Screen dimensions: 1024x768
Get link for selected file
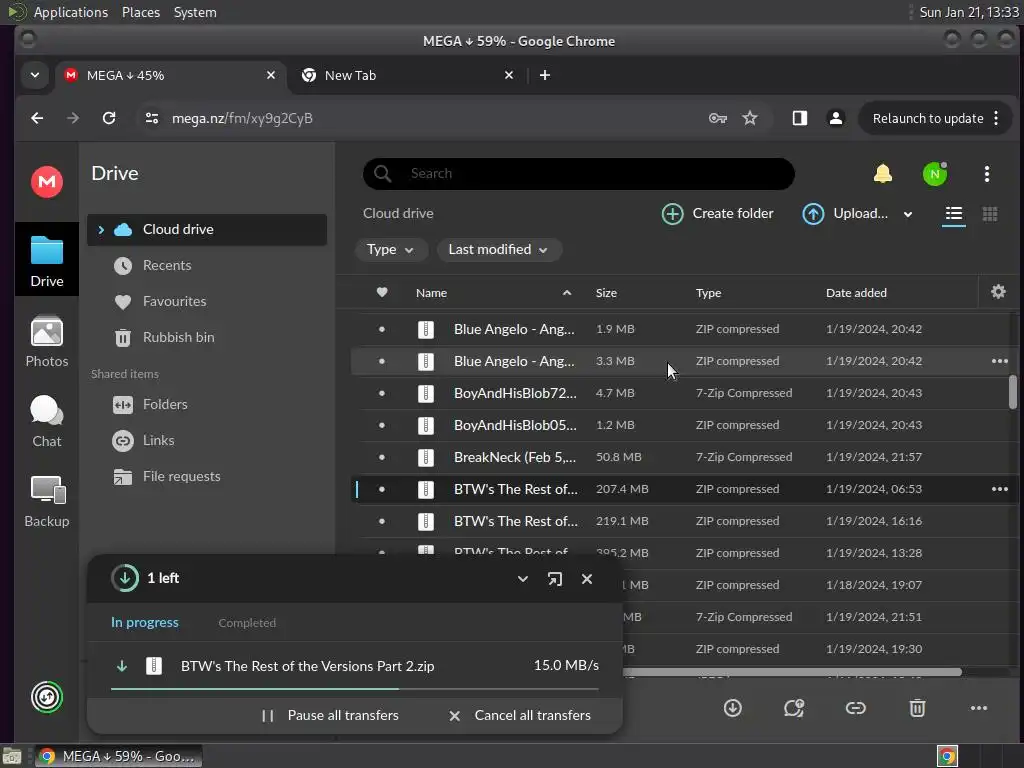[x=856, y=708]
